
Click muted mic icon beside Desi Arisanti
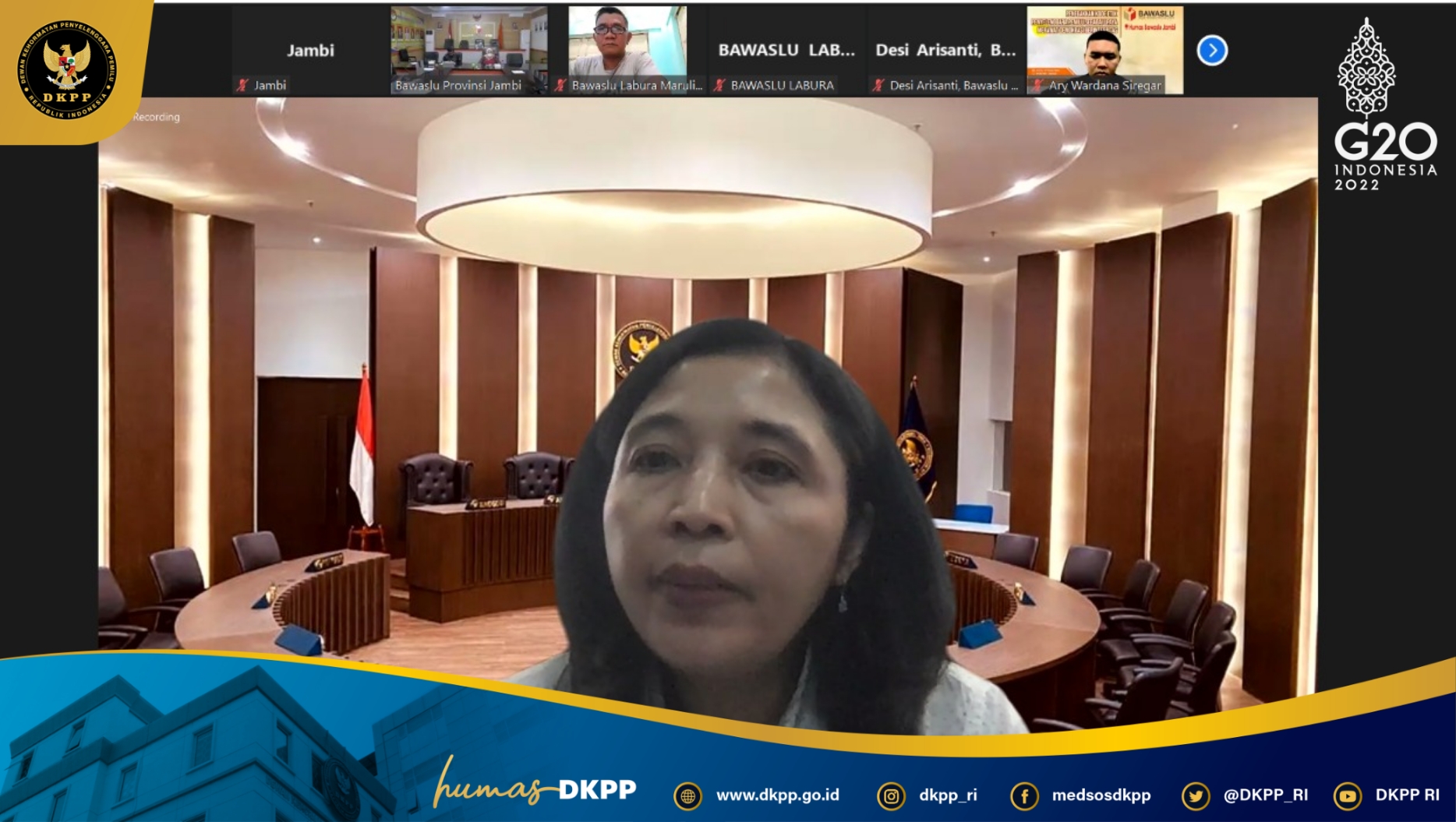[x=879, y=86]
